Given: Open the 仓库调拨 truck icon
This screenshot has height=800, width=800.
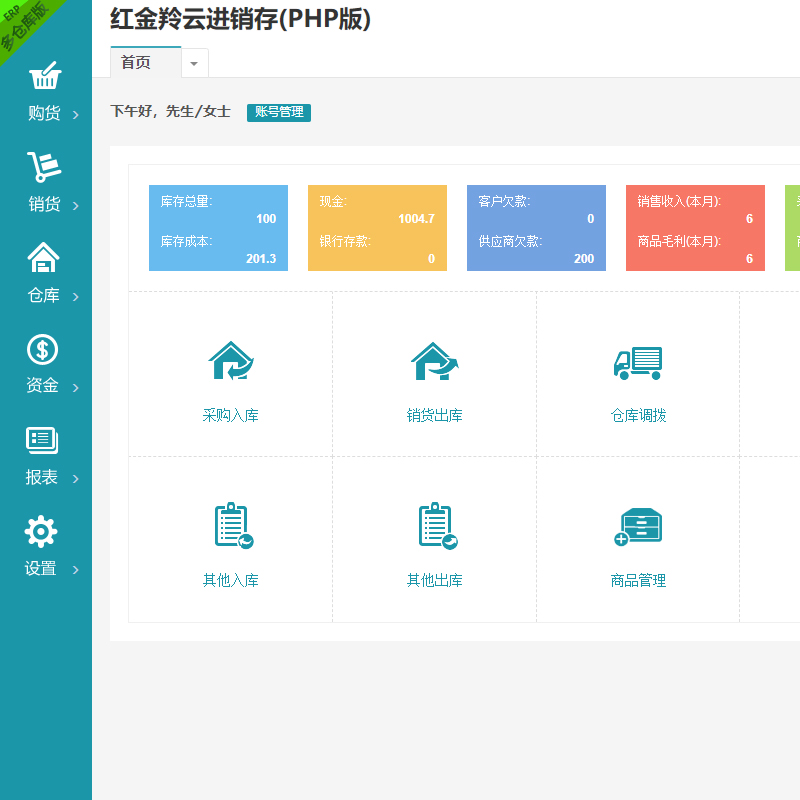Looking at the screenshot, I should click(x=638, y=362).
